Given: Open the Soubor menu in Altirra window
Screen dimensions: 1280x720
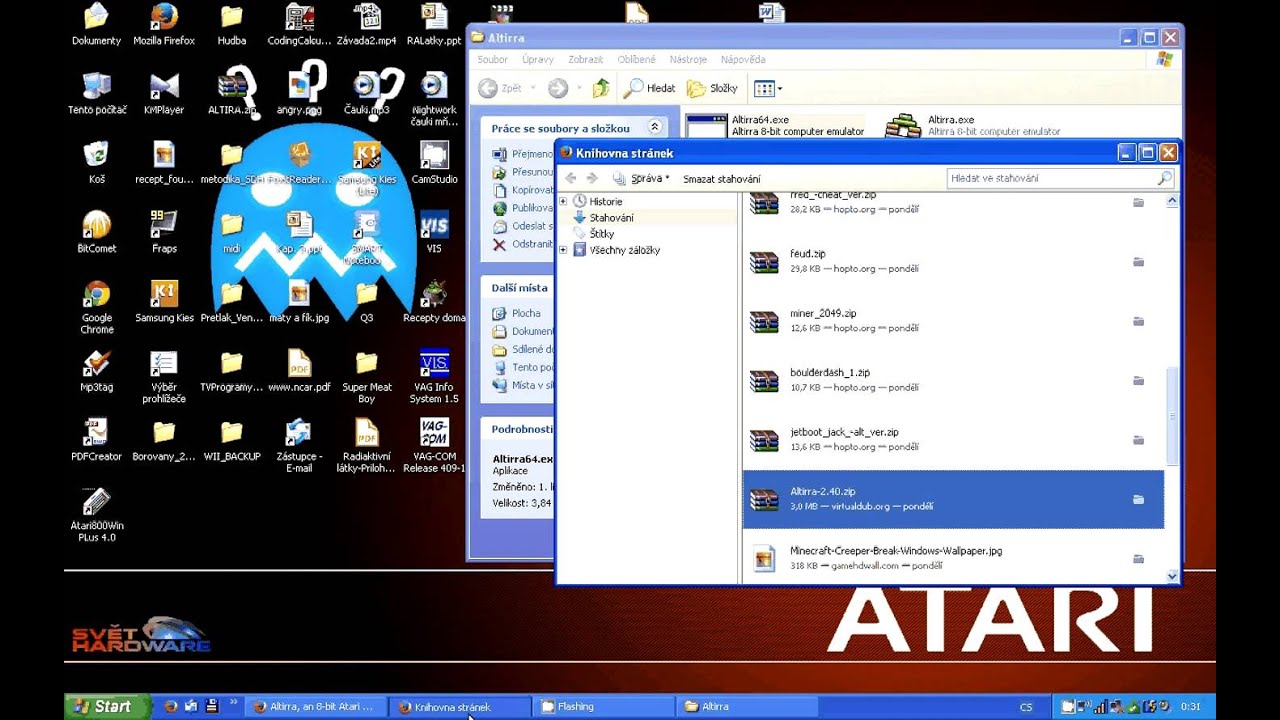Looking at the screenshot, I should coord(493,60).
